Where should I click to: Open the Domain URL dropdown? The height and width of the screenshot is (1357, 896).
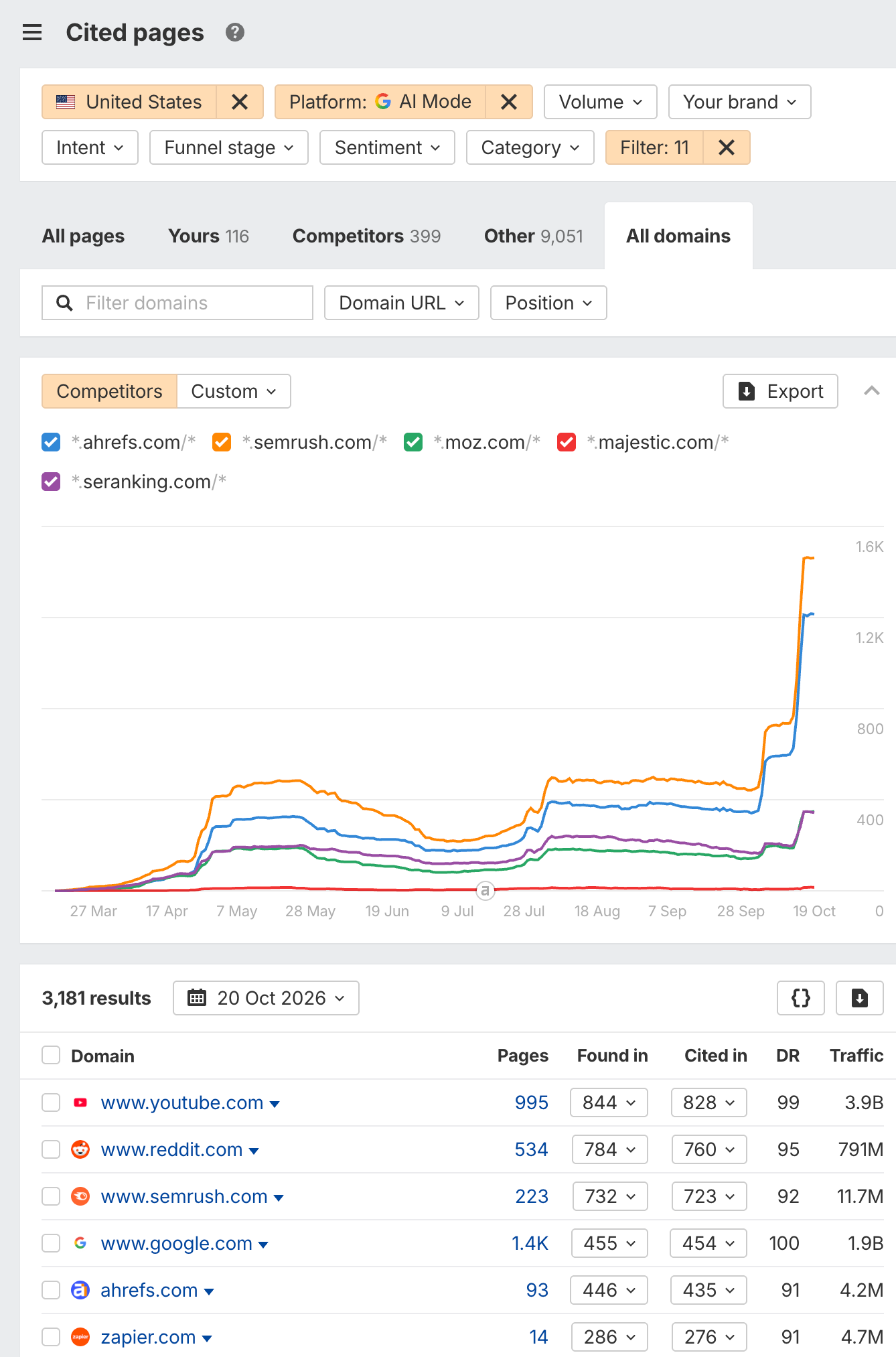(402, 303)
